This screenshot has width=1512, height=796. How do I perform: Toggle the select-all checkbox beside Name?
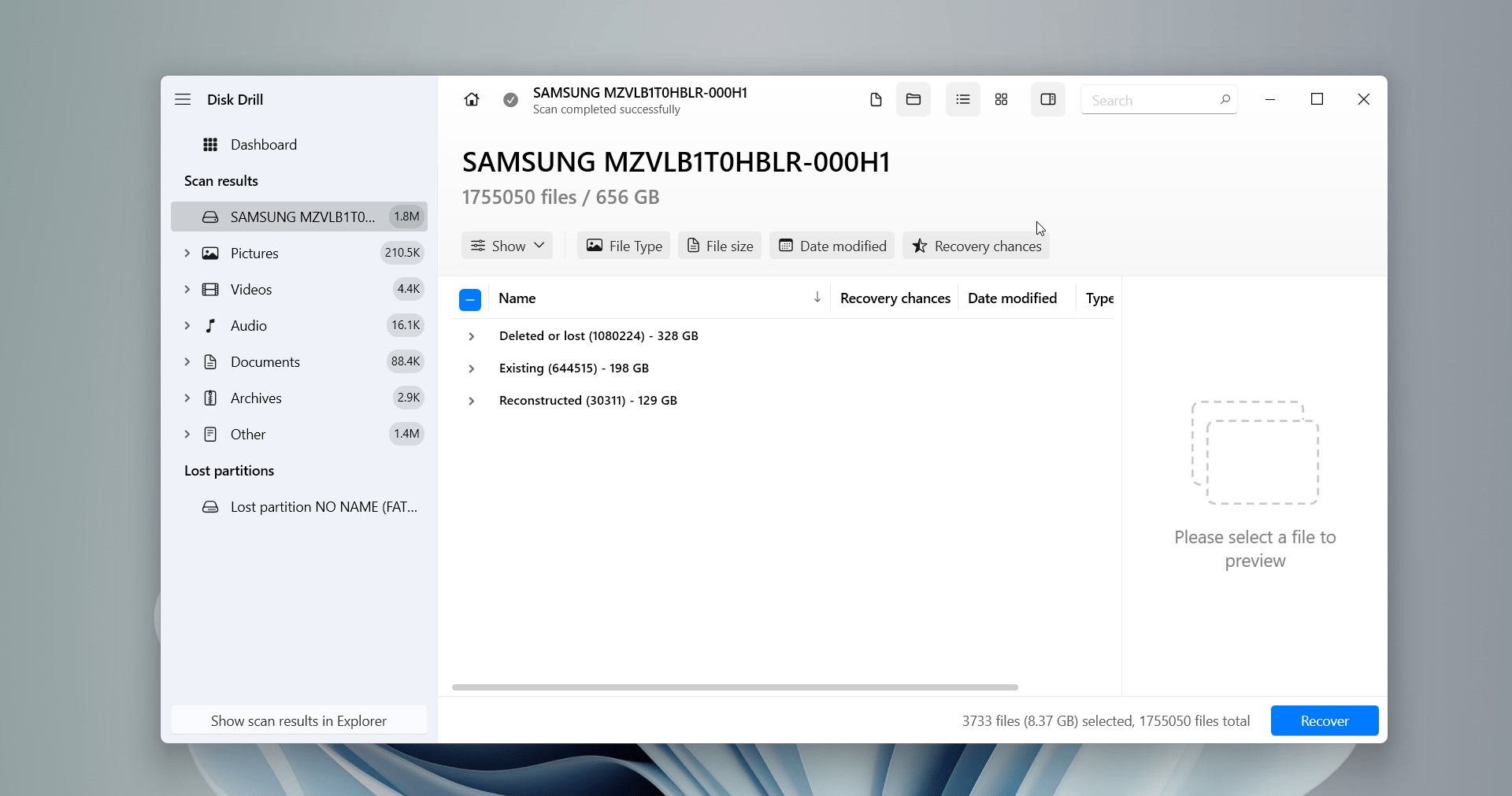click(470, 300)
